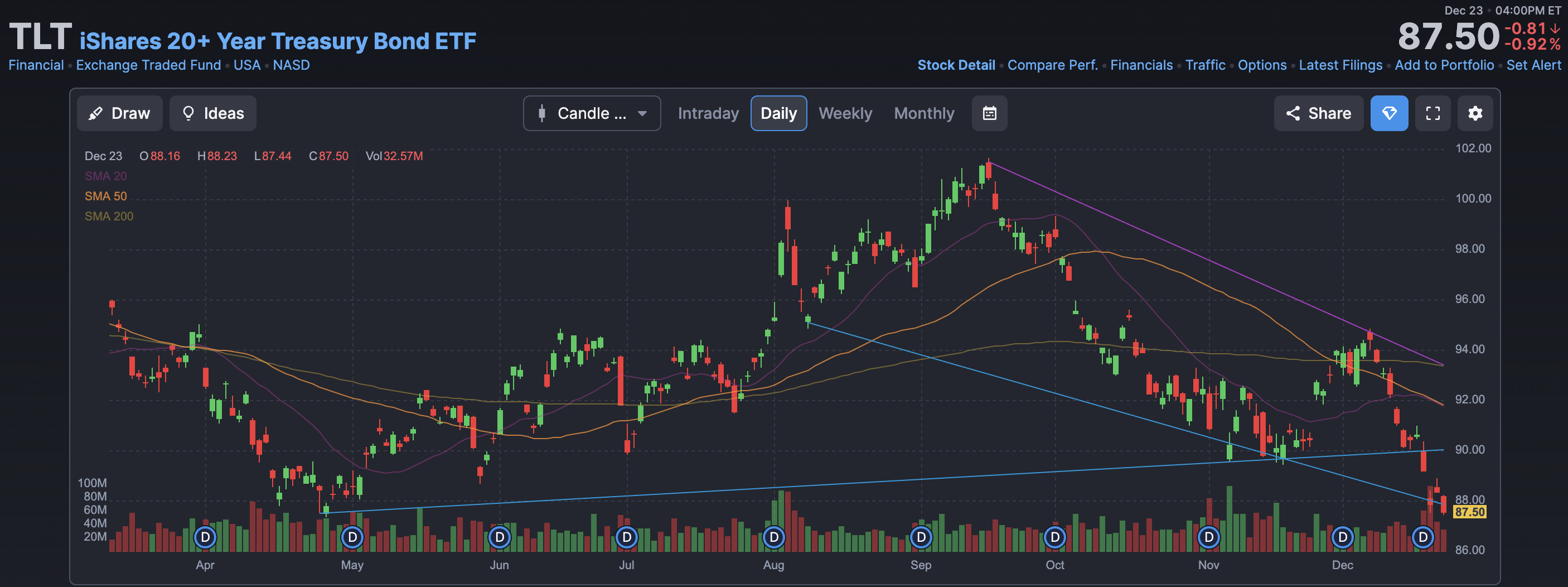The height and width of the screenshot is (587, 1568).
Task: Click Set Alert link
Action: (x=1533, y=65)
